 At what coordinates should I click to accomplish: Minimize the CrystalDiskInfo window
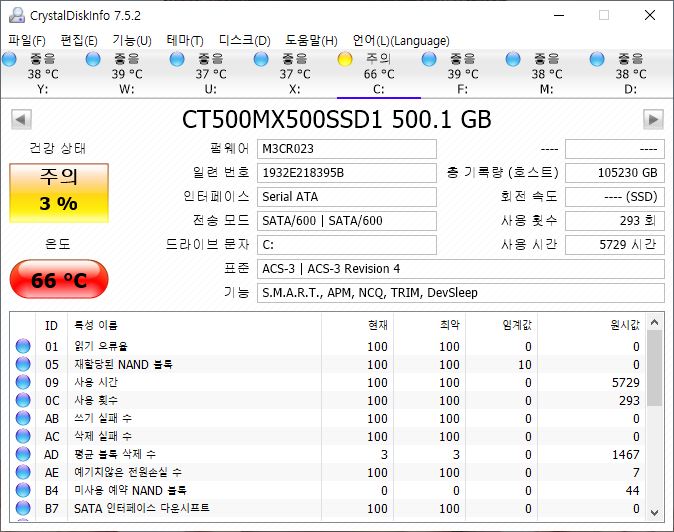point(559,15)
